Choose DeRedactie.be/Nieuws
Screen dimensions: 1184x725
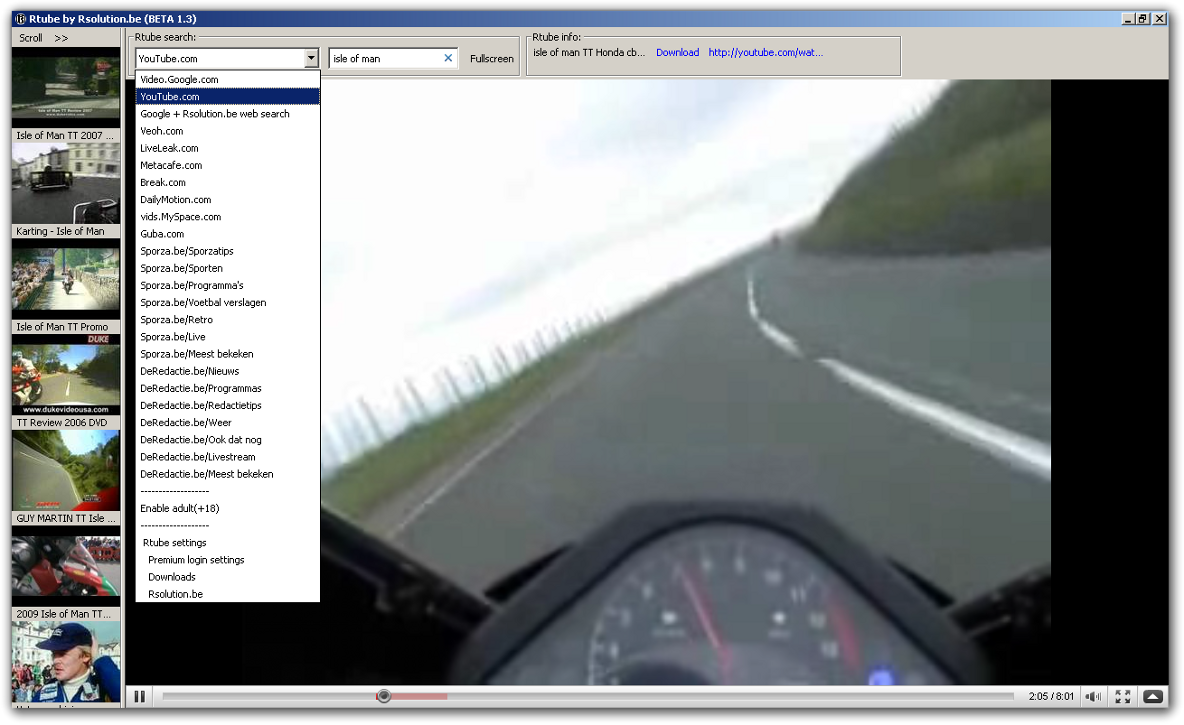click(x=227, y=372)
